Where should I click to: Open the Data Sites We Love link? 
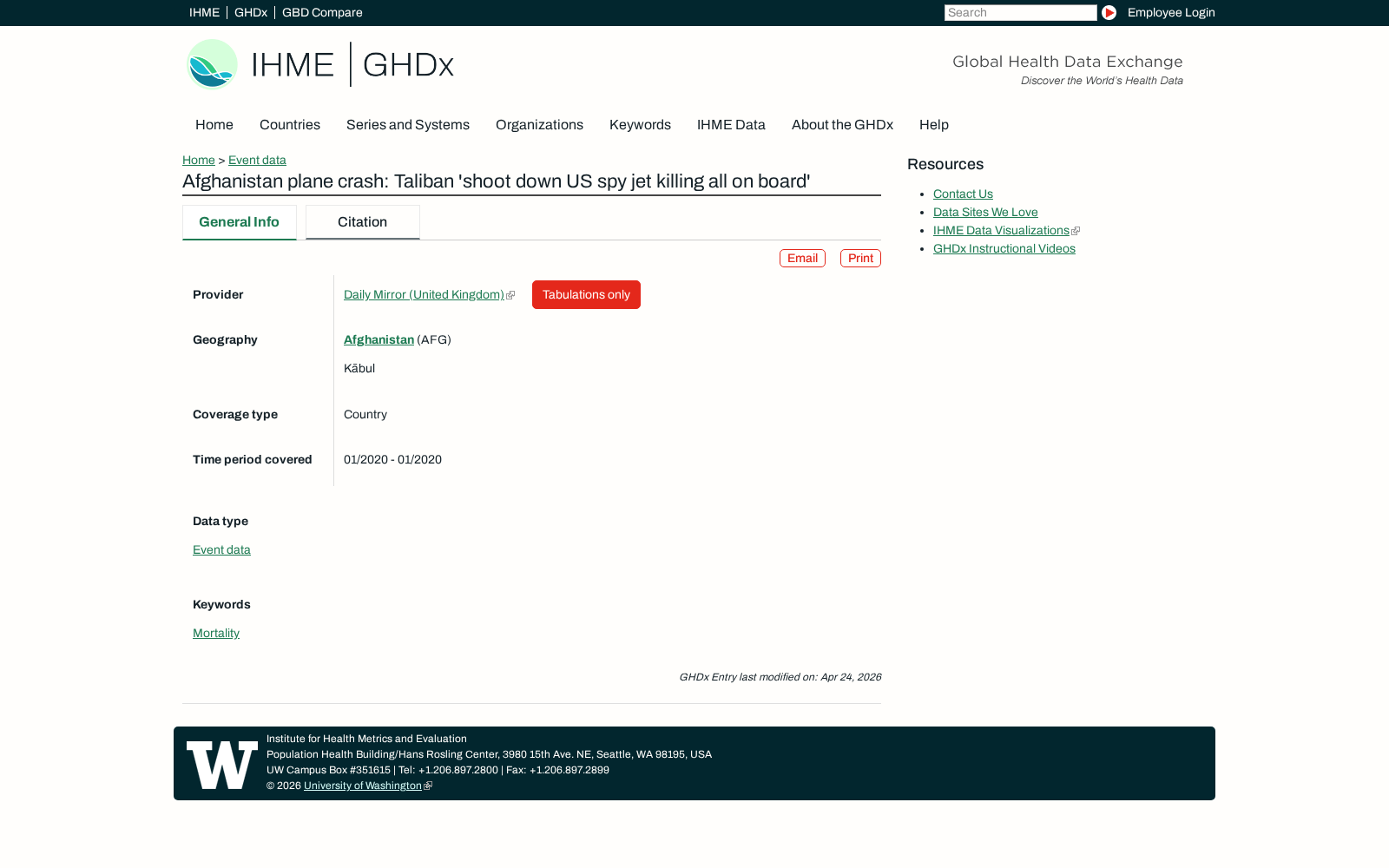click(x=985, y=213)
